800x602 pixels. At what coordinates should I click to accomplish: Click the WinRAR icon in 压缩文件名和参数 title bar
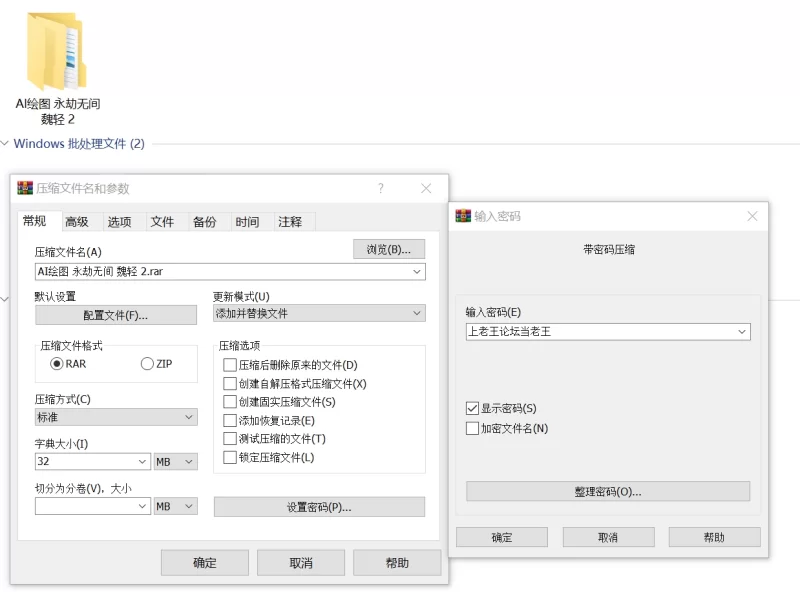[24, 188]
